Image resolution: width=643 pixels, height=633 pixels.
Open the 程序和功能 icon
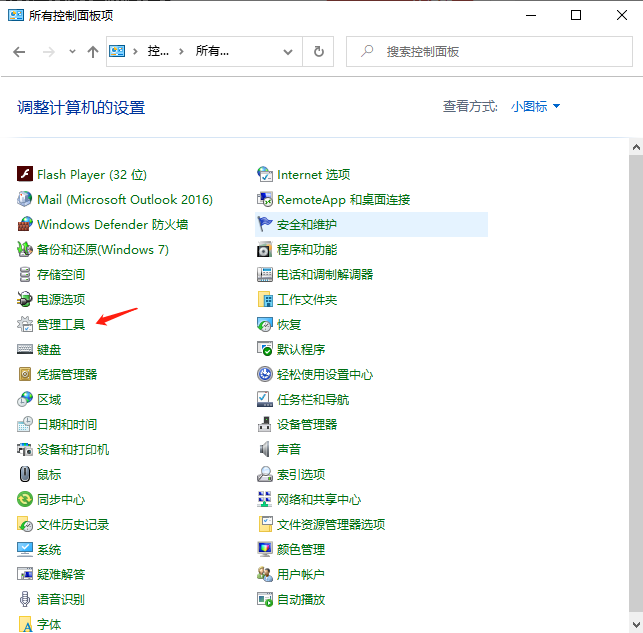264,249
